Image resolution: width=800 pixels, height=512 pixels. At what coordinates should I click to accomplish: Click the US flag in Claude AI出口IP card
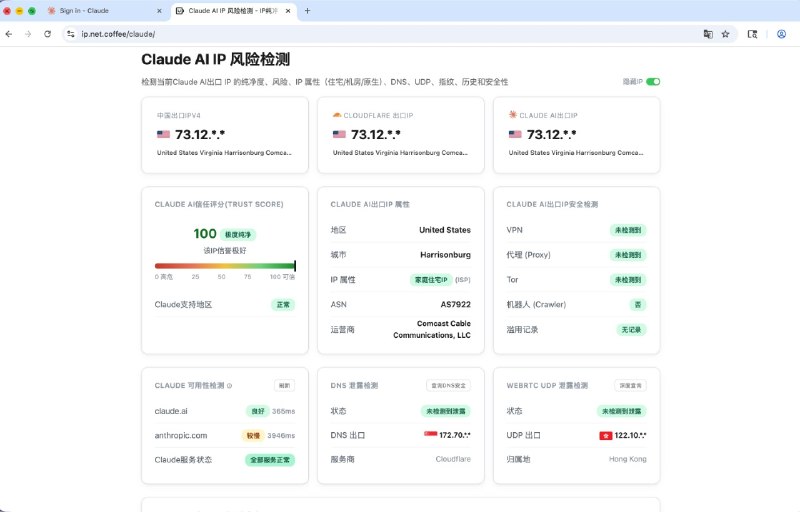pos(515,134)
